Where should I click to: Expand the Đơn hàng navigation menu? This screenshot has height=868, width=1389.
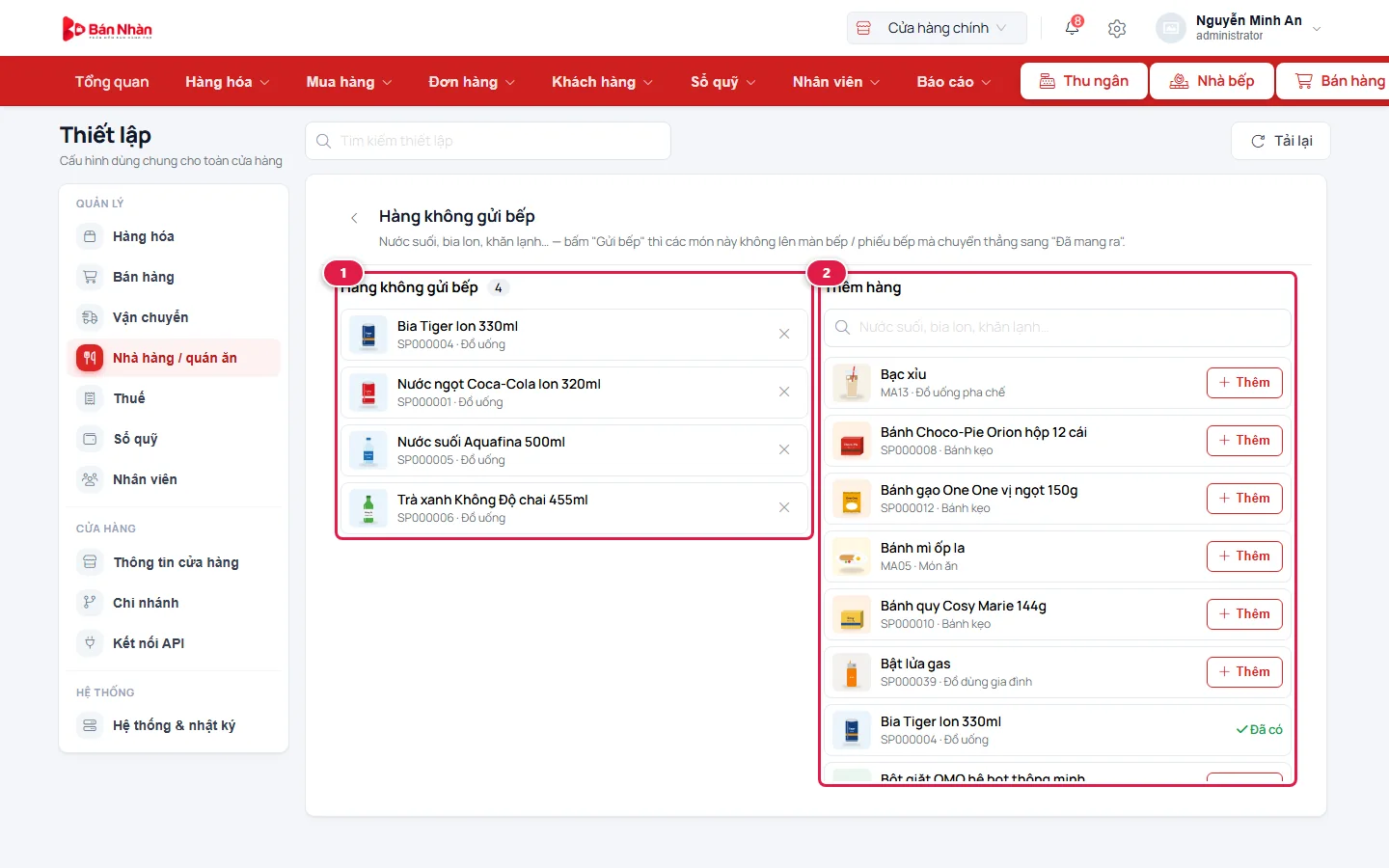pyautogui.click(x=472, y=82)
